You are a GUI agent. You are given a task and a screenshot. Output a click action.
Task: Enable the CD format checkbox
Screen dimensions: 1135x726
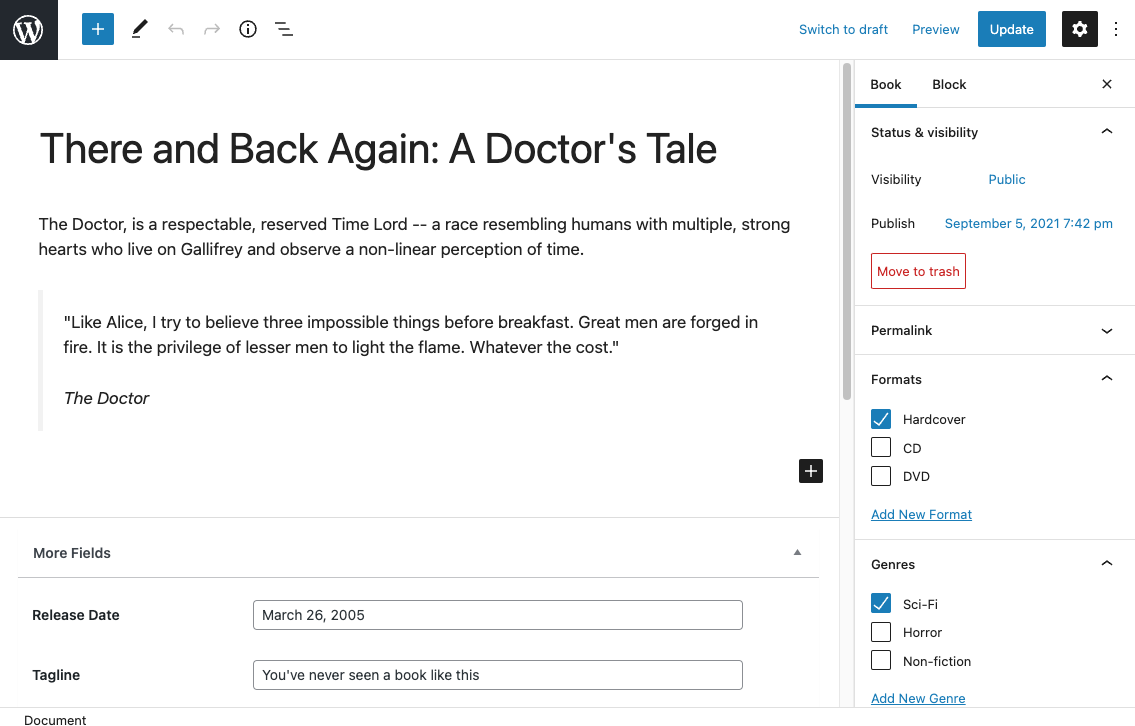[x=880, y=447]
